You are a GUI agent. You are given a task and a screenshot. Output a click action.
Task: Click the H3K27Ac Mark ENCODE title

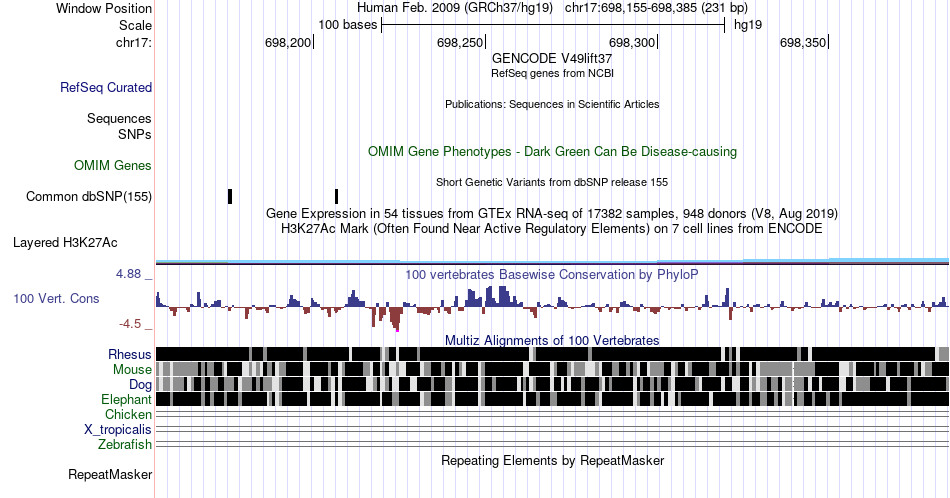(x=552, y=229)
